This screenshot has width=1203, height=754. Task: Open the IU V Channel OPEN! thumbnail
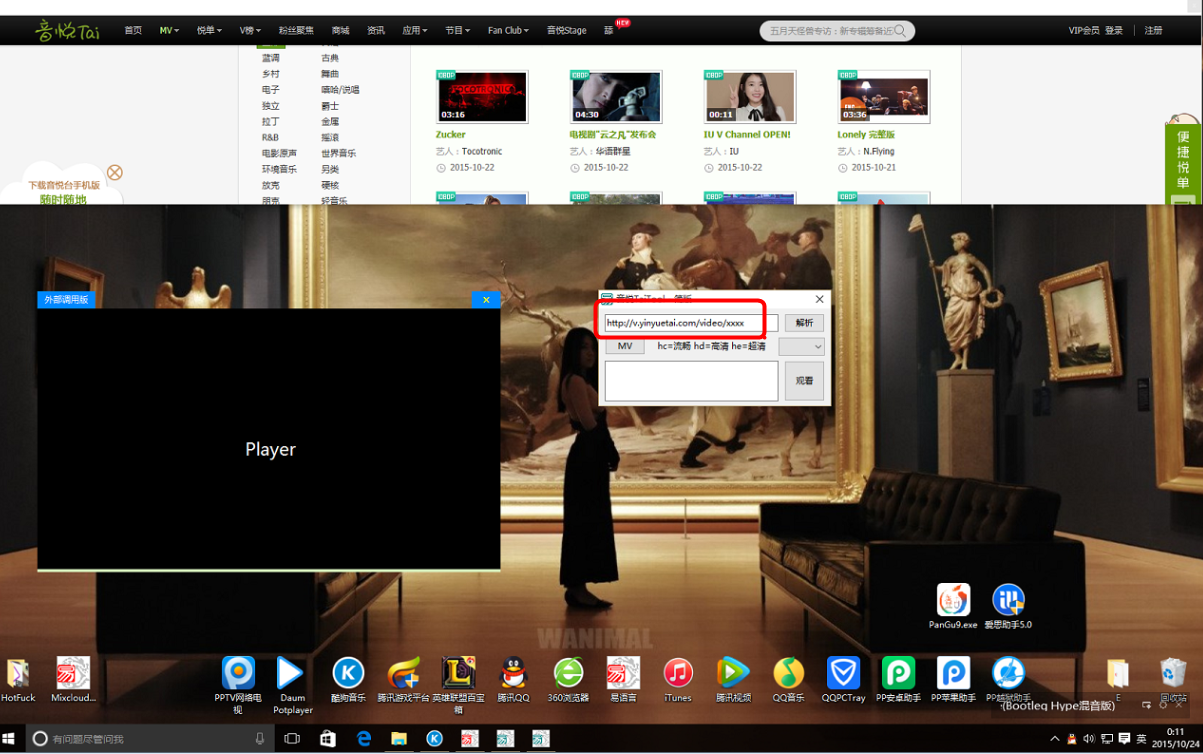coord(750,97)
